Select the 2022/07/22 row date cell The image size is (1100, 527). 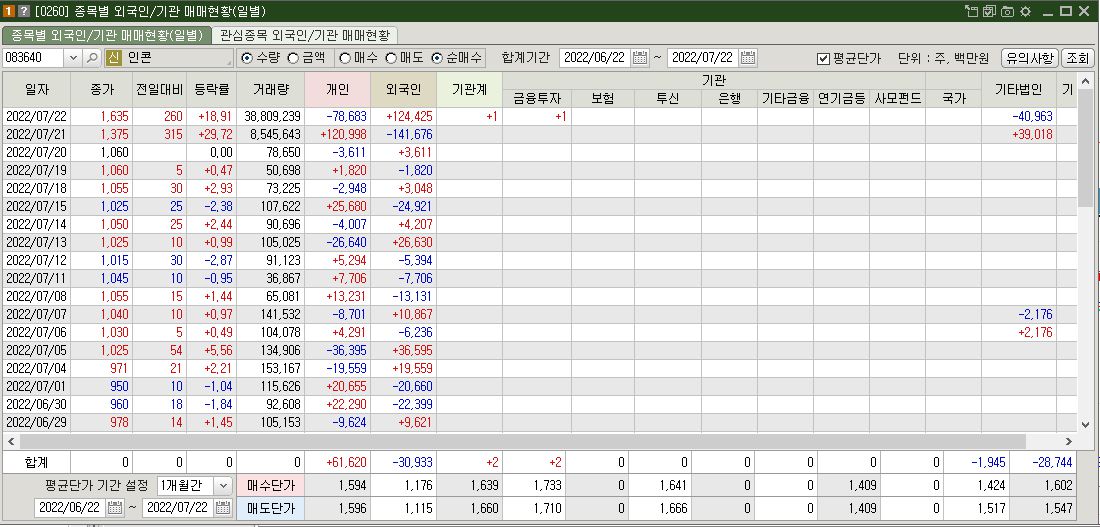coord(36,116)
